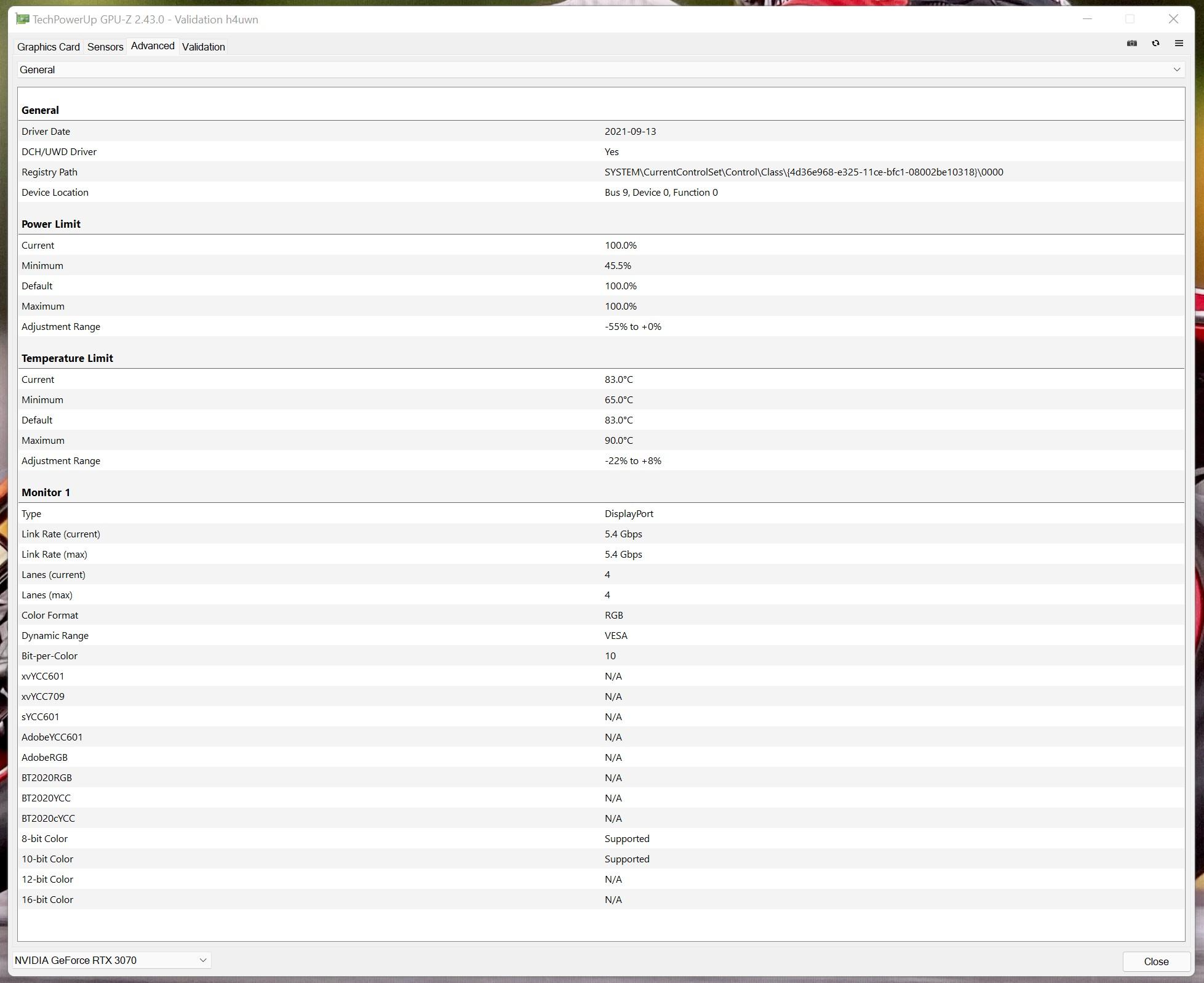Click the refresh icon in the toolbar
The image size is (1204, 983).
pyautogui.click(x=1155, y=43)
